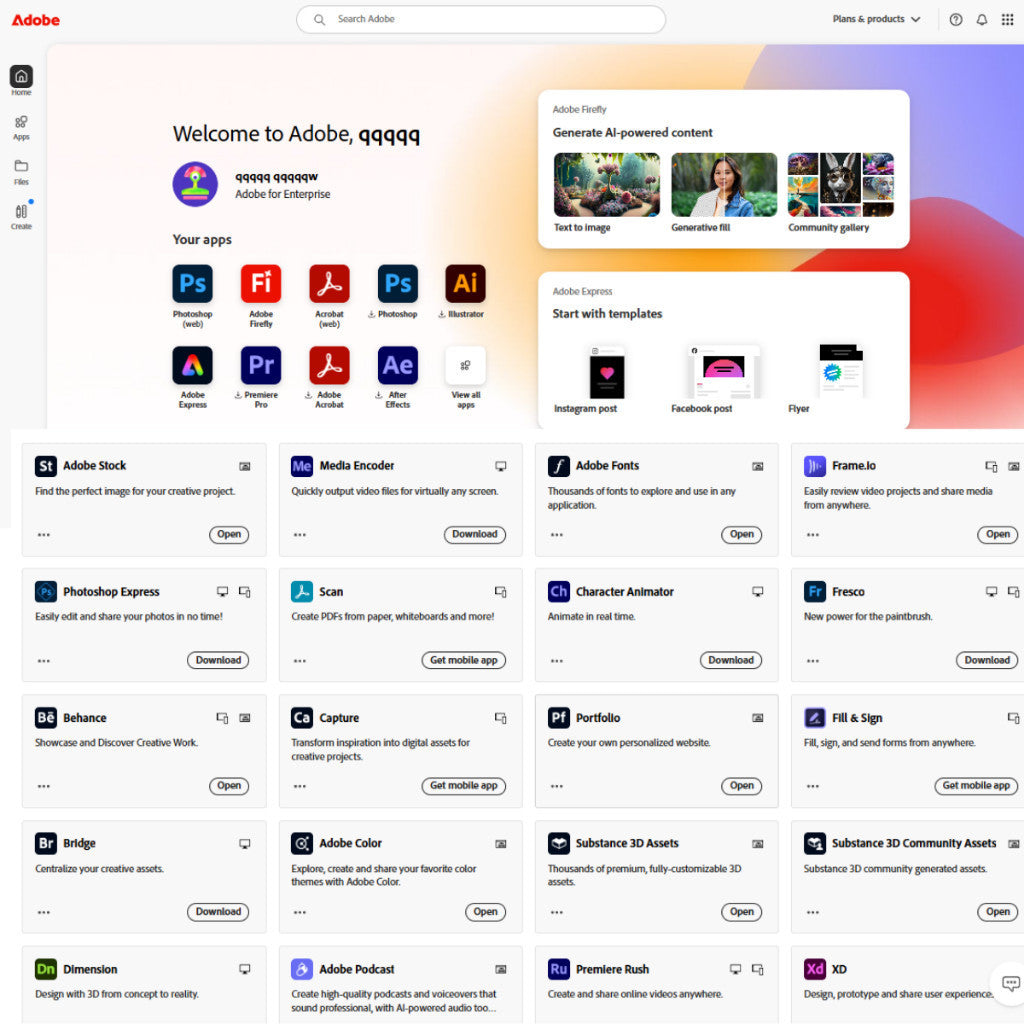Click the Adobe Stock St icon

tap(46, 466)
